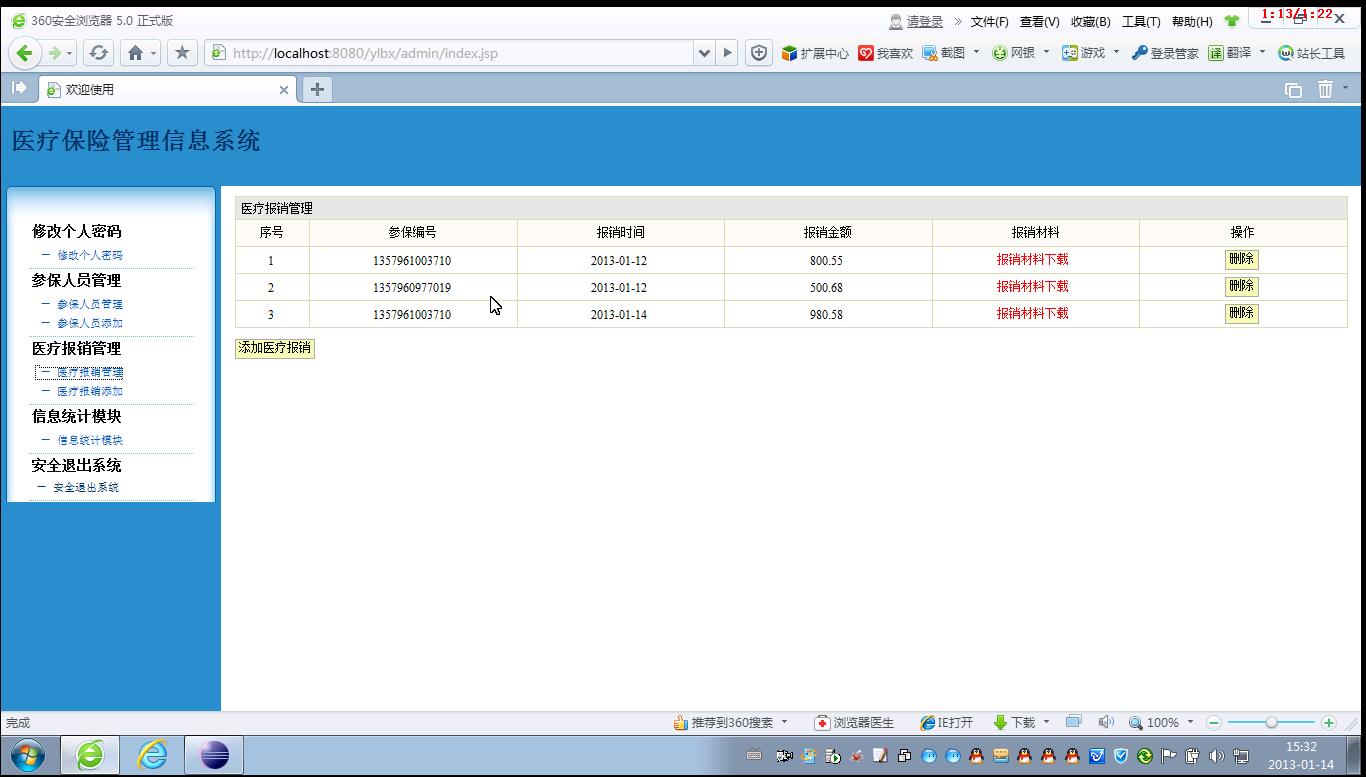
Task: Expand the 推荐到360搜索 dropdown arrow
Action: click(784, 721)
